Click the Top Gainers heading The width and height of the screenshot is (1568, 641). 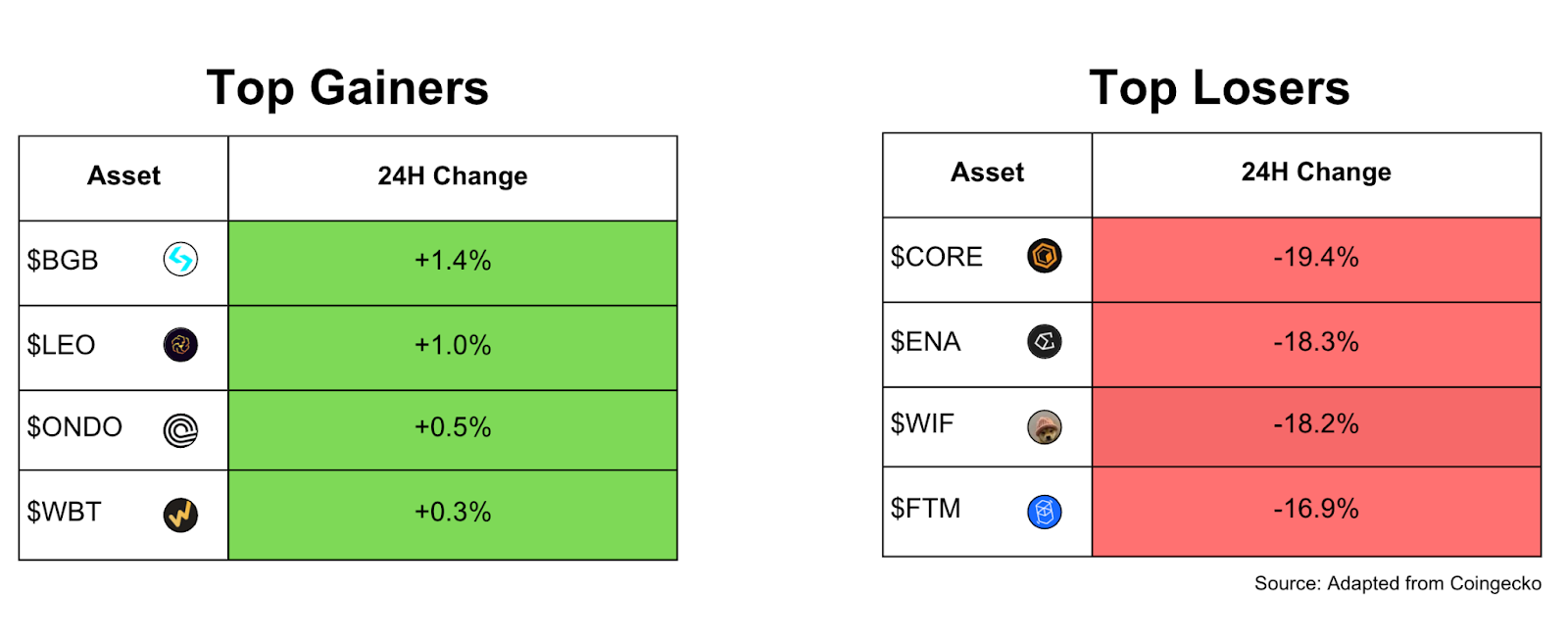[x=348, y=88]
